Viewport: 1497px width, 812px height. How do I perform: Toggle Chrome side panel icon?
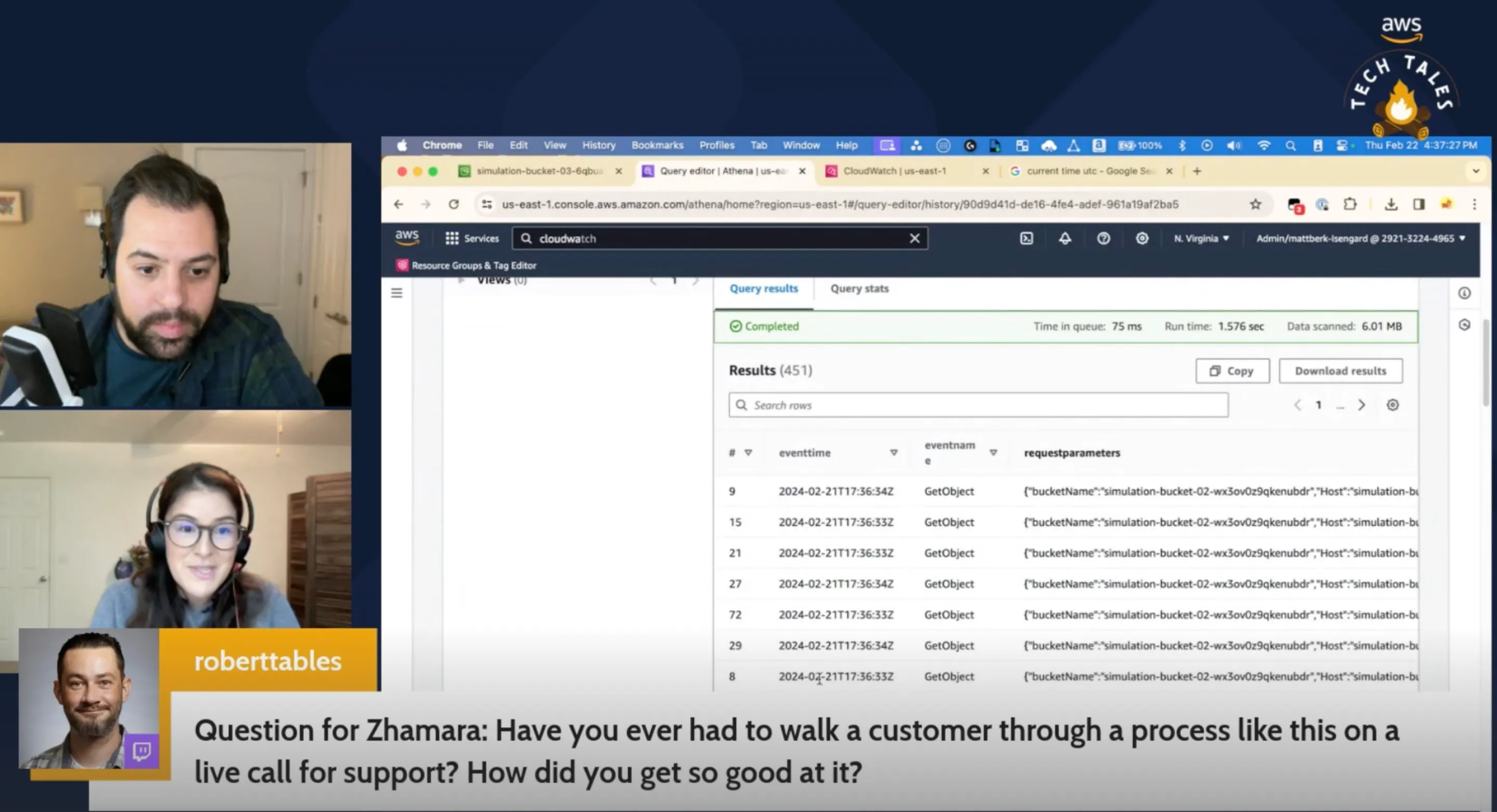click(1418, 204)
